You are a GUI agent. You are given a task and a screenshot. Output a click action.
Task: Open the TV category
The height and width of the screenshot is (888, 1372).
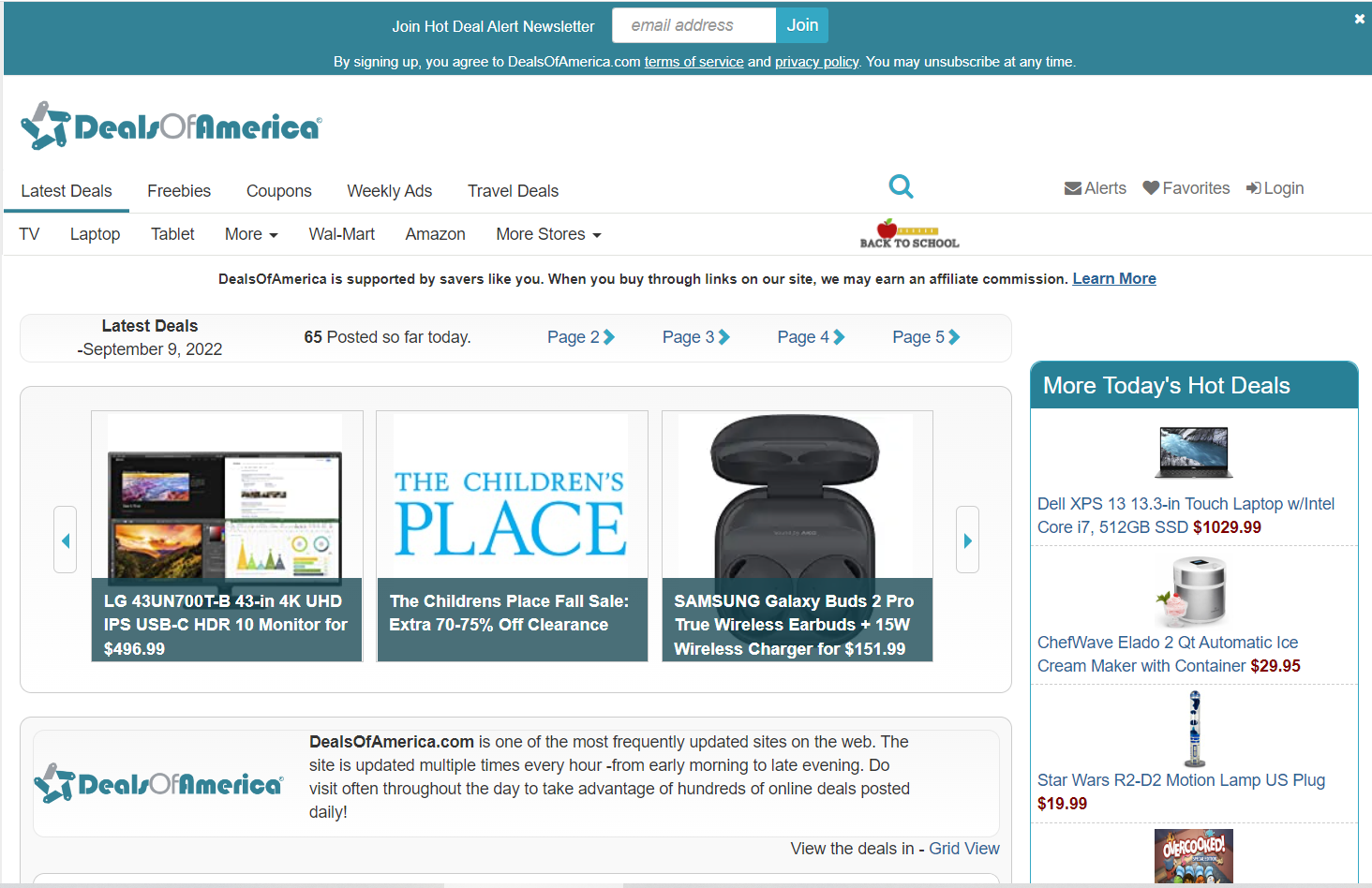pos(29,234)
